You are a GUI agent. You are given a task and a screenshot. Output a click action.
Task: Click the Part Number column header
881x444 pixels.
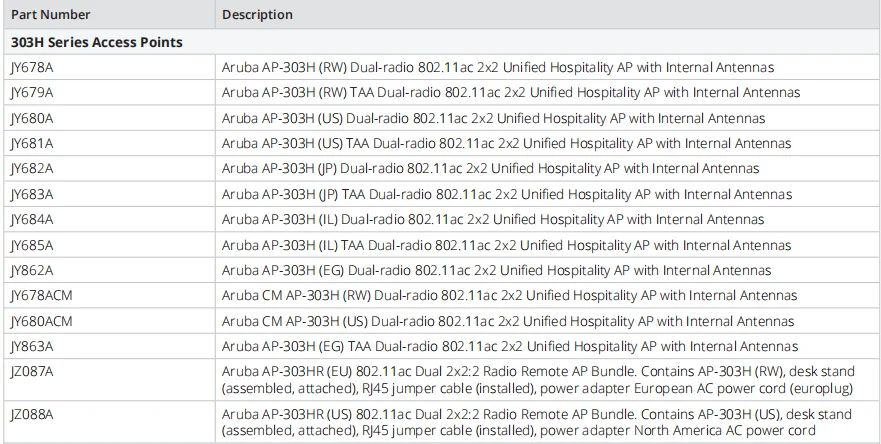tap(50, 15)
